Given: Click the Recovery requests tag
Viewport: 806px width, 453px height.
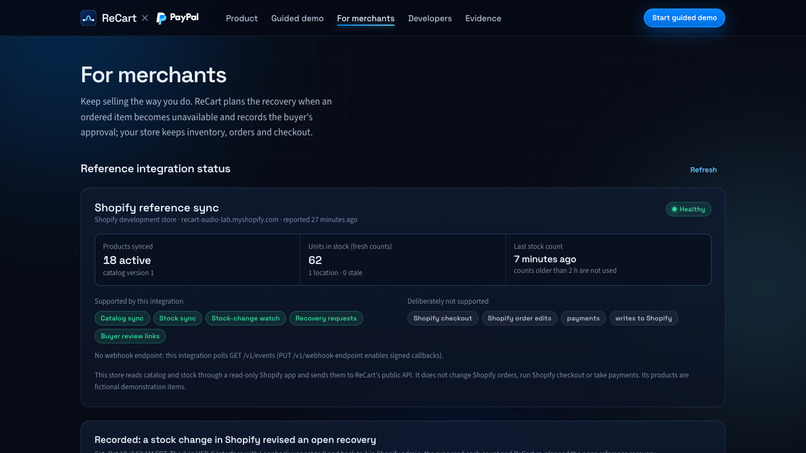Looking at the screenshot, I should coord(326,318).
